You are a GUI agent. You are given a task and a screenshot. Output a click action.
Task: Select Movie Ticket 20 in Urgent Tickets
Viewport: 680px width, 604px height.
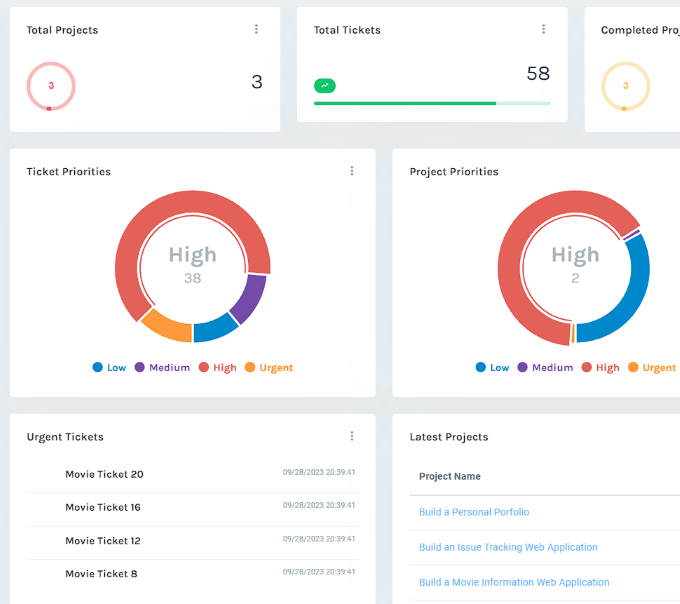[x=104, y=474]
